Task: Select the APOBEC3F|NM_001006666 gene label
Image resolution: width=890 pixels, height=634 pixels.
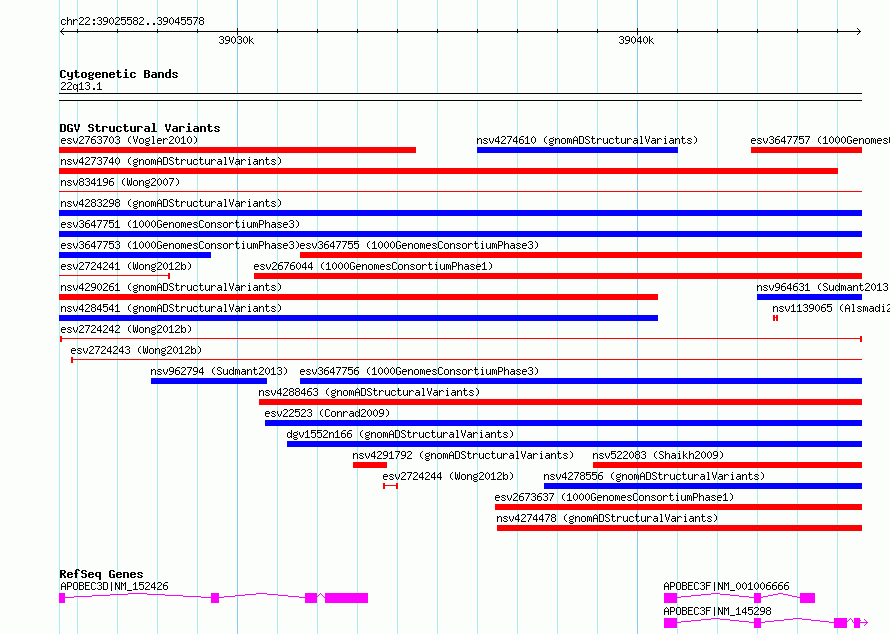Action: pos(726,586)
